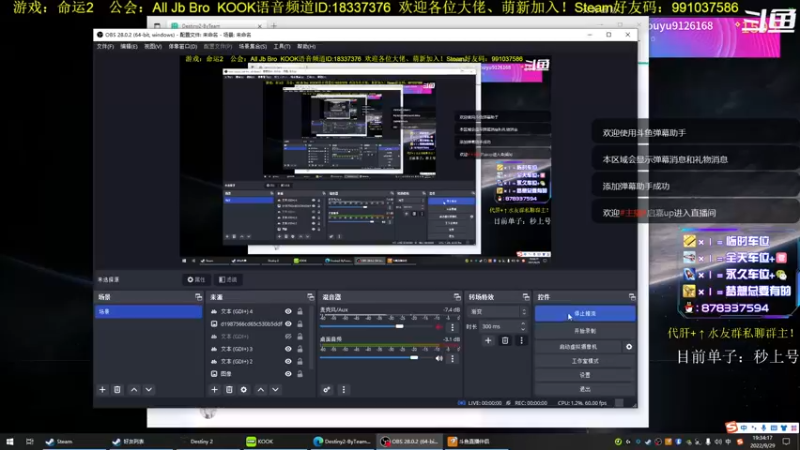Open source Filters button below preview
Screen dimensions: 800x450
(228, 280)
